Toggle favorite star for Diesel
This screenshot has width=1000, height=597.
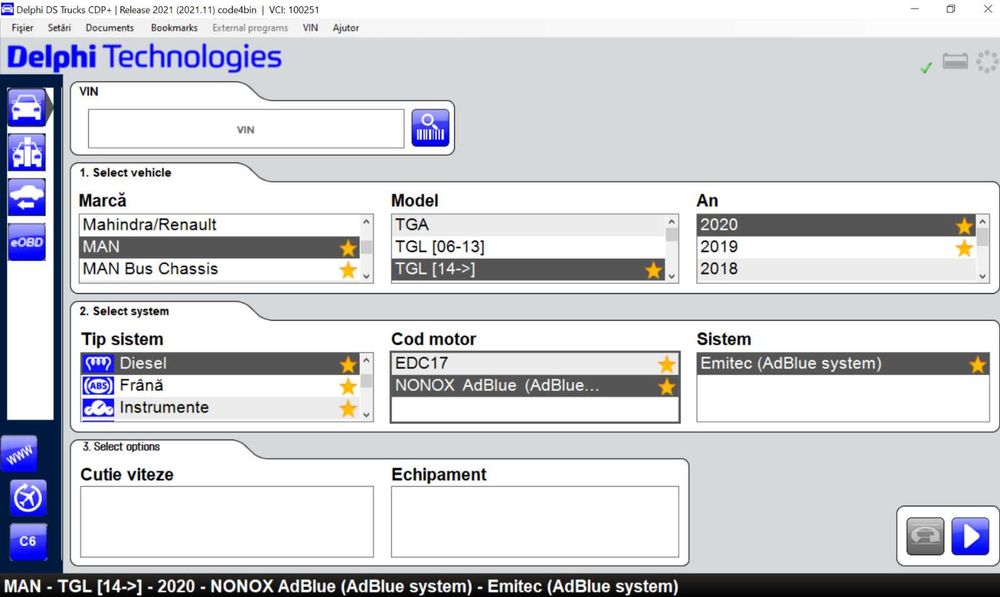pyautogui.click(x=348, y=364)
